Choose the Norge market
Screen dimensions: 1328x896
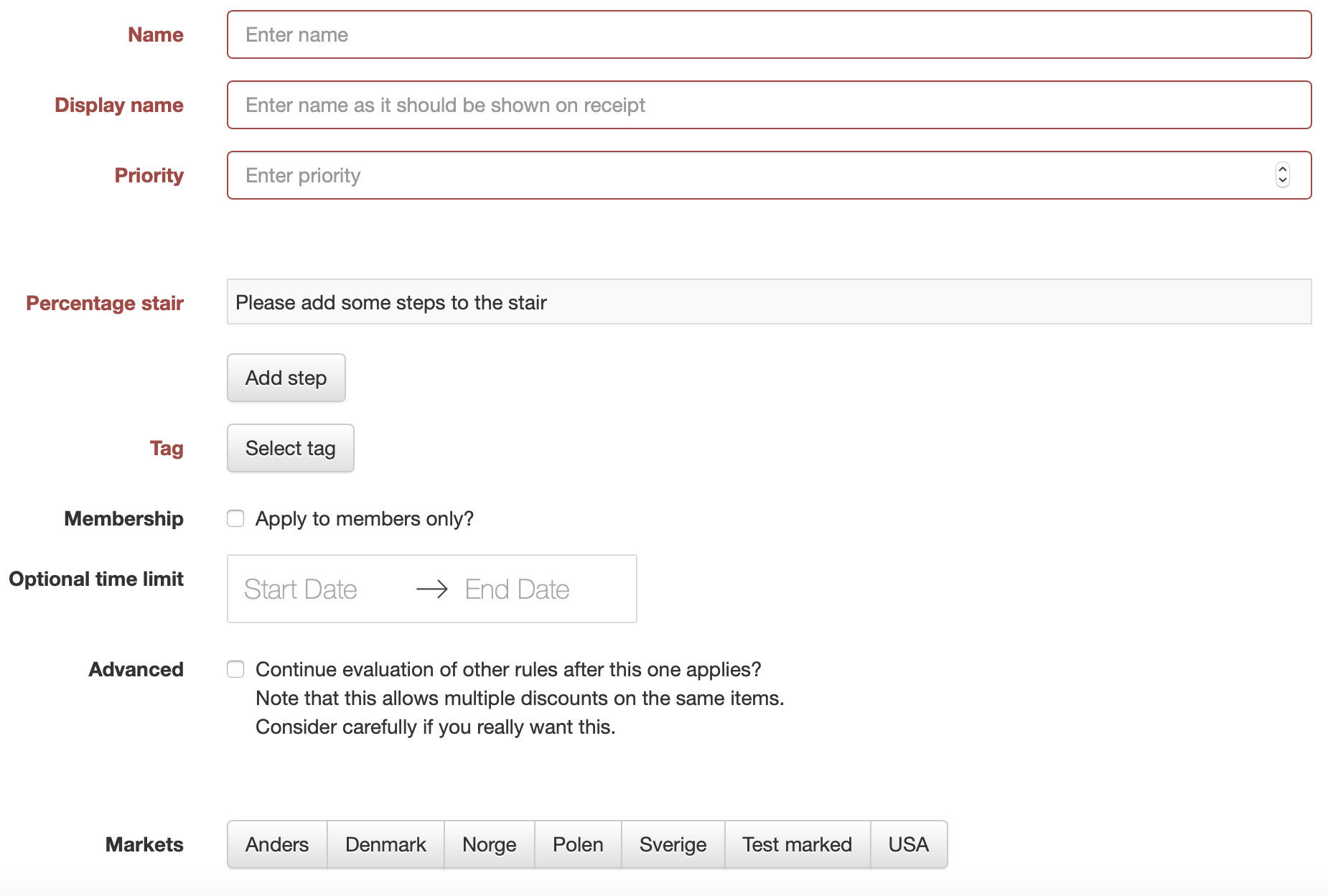pos(489,844)
